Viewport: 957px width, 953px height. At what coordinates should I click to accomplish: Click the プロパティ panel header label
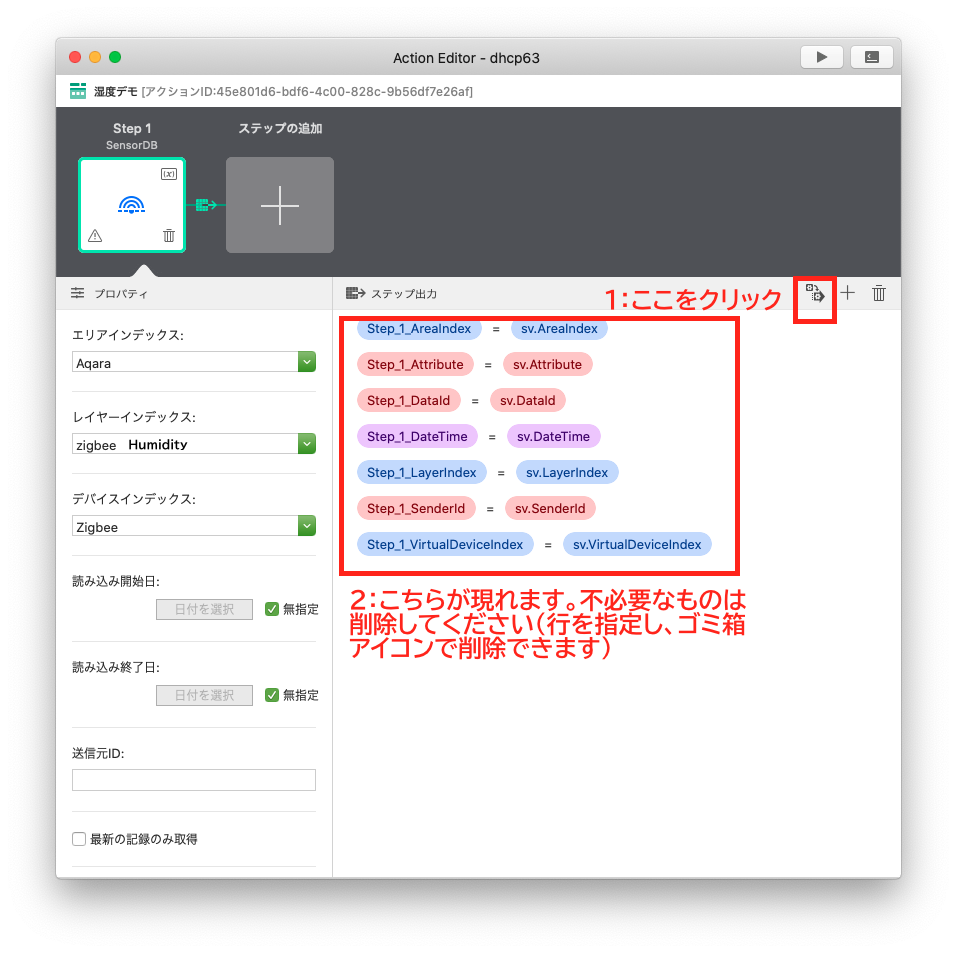pos(121,294)
